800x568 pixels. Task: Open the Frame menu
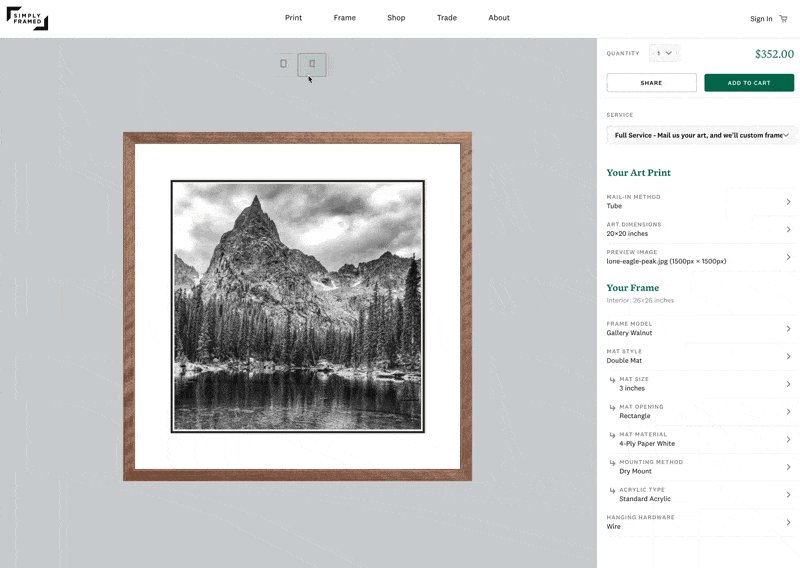[345, 18]
